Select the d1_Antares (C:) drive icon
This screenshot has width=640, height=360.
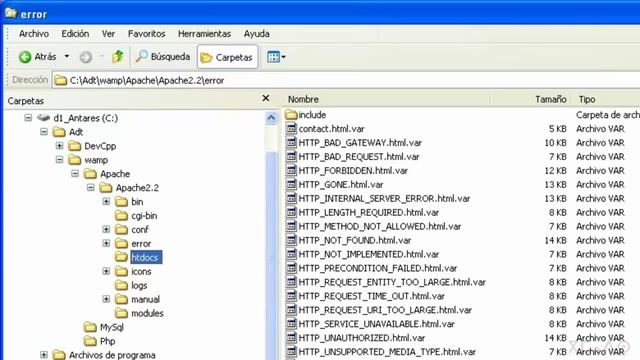[43, 118]
